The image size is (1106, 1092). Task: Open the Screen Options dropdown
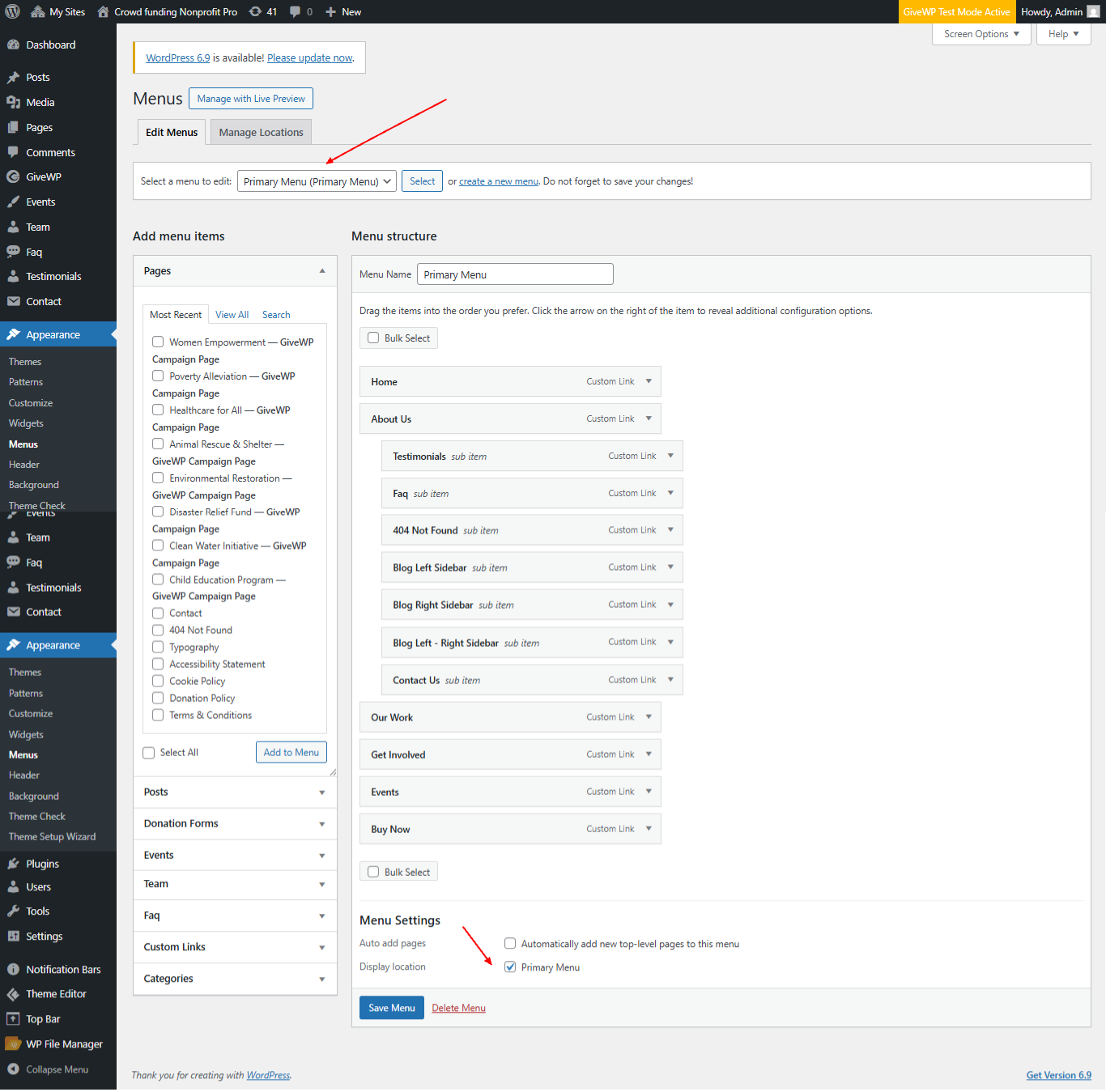click(x=981, y=34)
